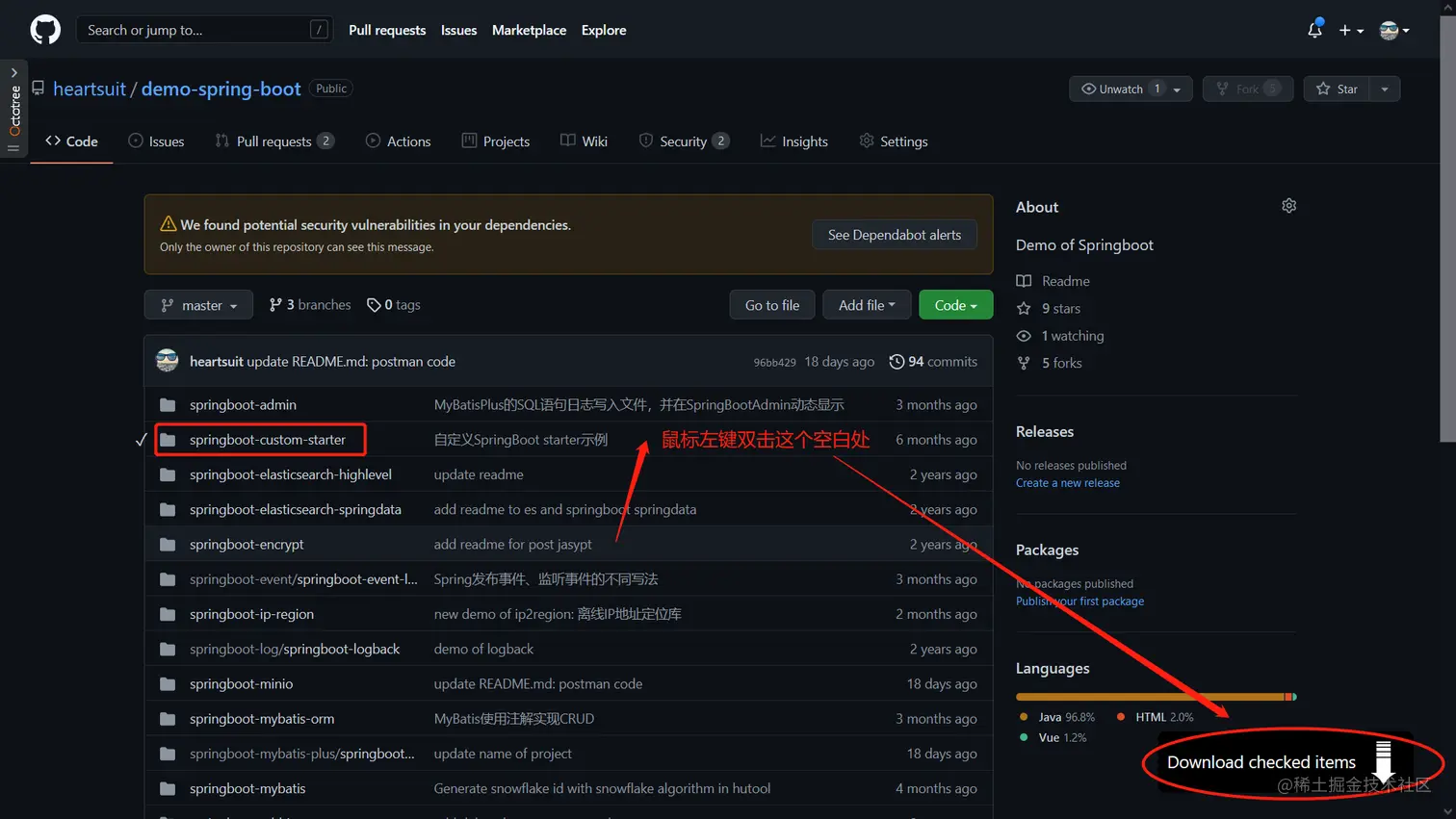Switch to the Projects tab
Screen dimensions: 1456x819
(496, 141)
